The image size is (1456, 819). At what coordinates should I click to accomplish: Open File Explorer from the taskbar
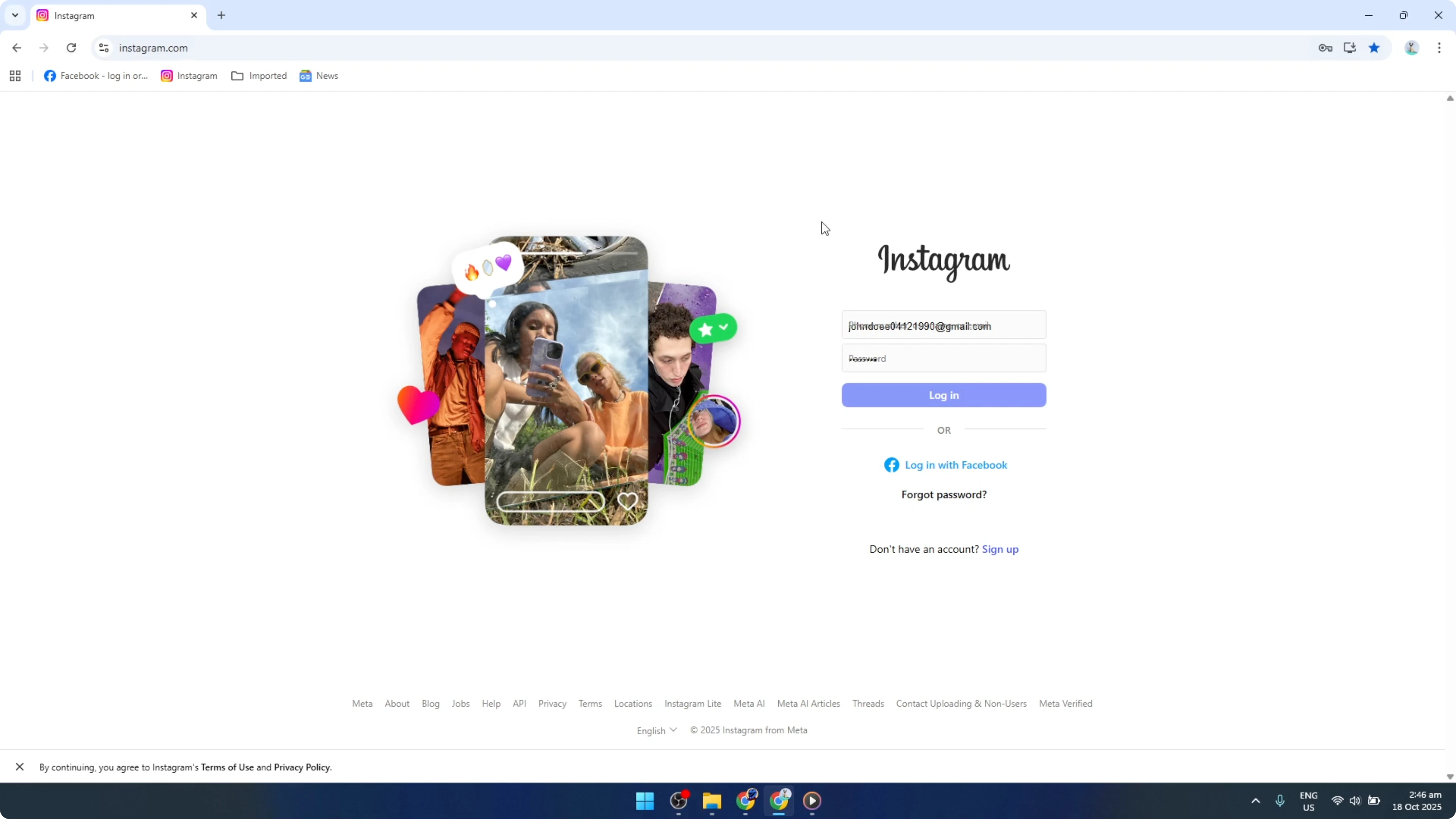(712, 801)
